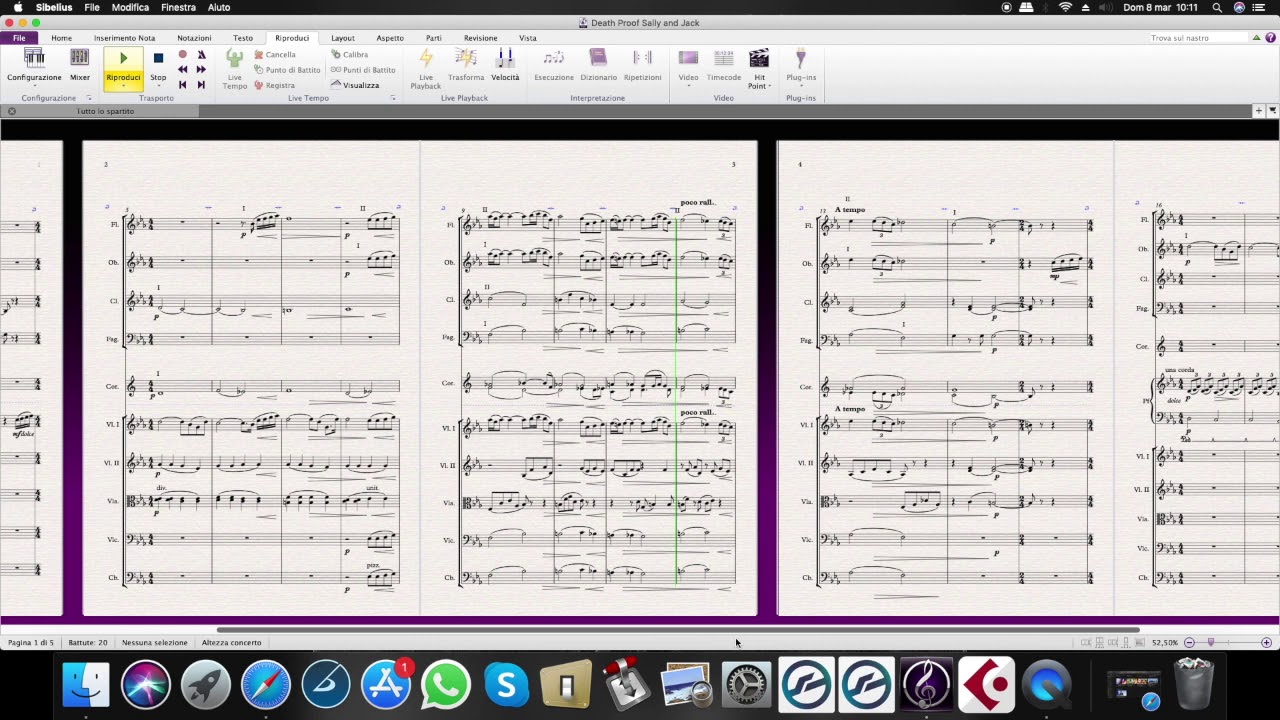The height and width of the screenshot is (720, 1280).
Task: Open the Timecode settings
Action: tap(724, 65)
